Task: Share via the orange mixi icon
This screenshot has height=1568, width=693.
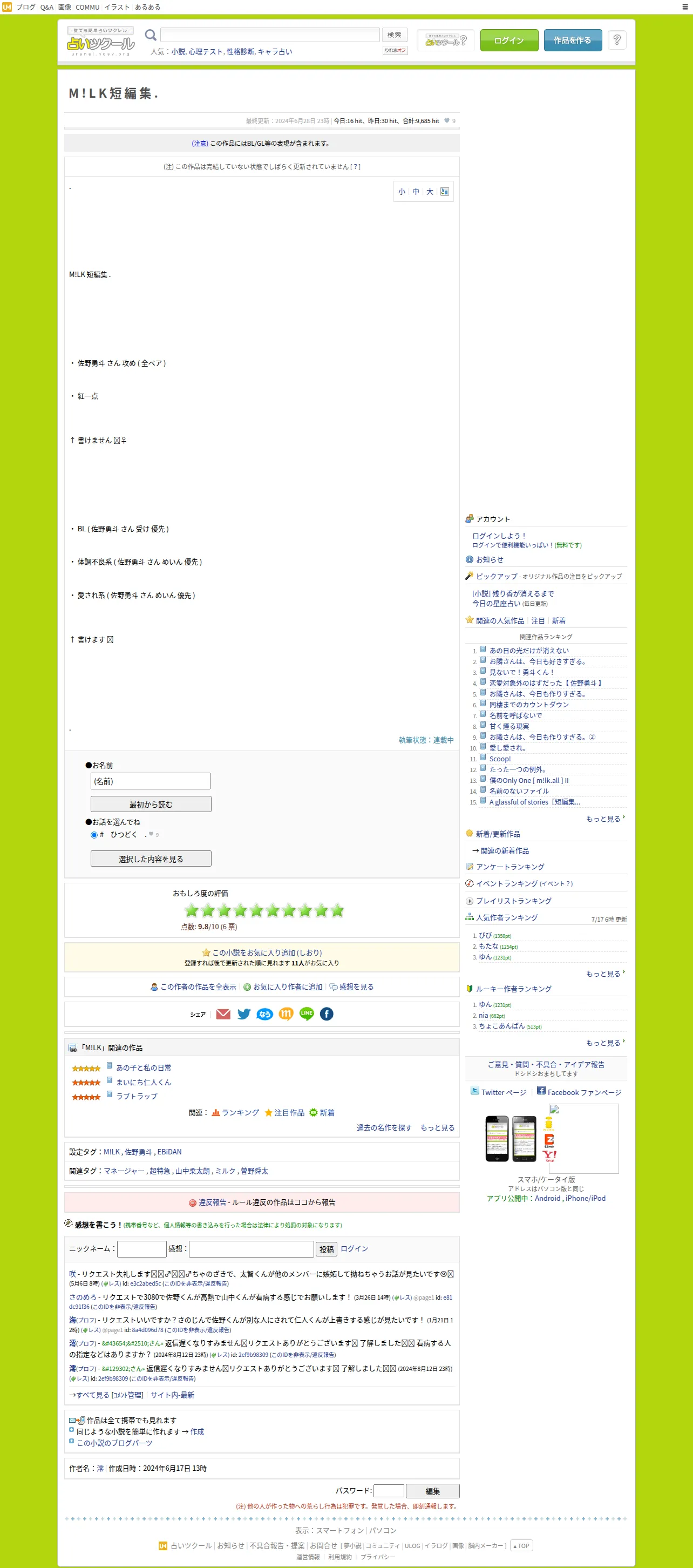Action: (x=286, y=1013)
